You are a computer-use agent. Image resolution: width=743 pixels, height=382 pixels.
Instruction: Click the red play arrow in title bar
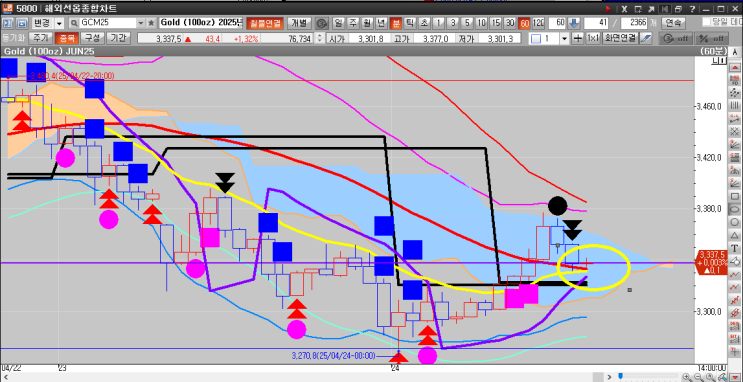pos(608,9)
